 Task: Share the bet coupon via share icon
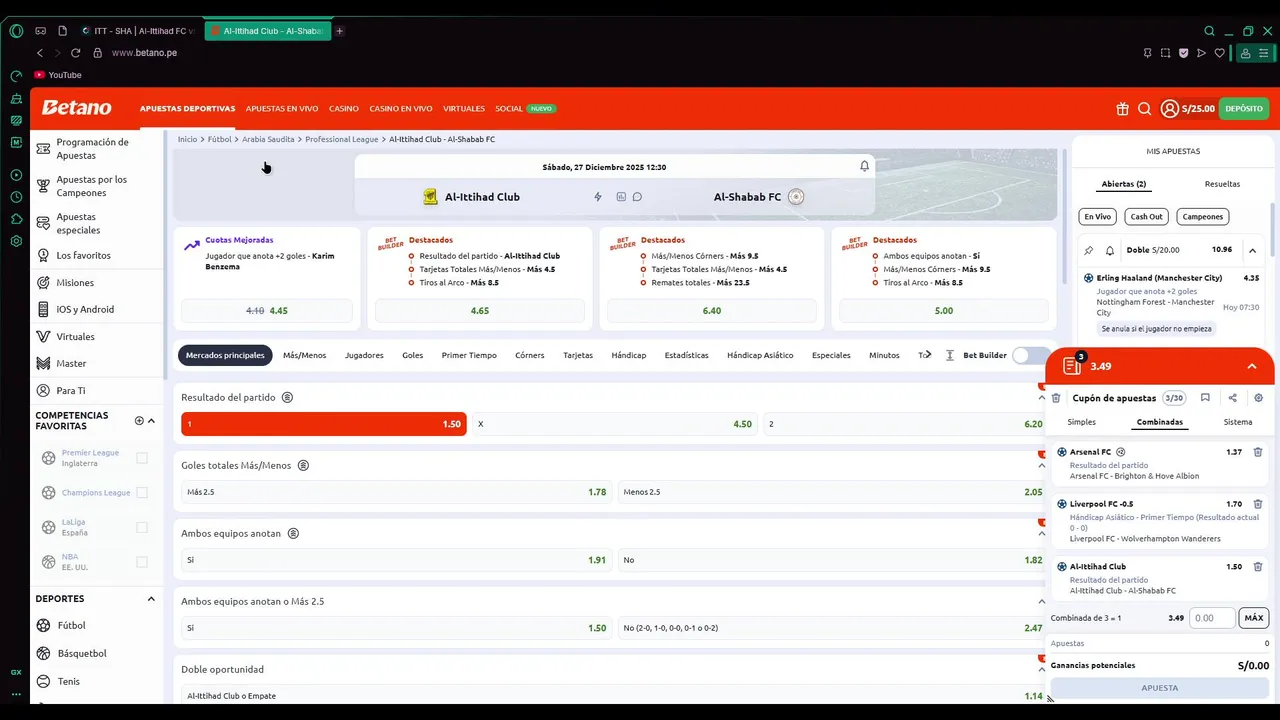1232,398
